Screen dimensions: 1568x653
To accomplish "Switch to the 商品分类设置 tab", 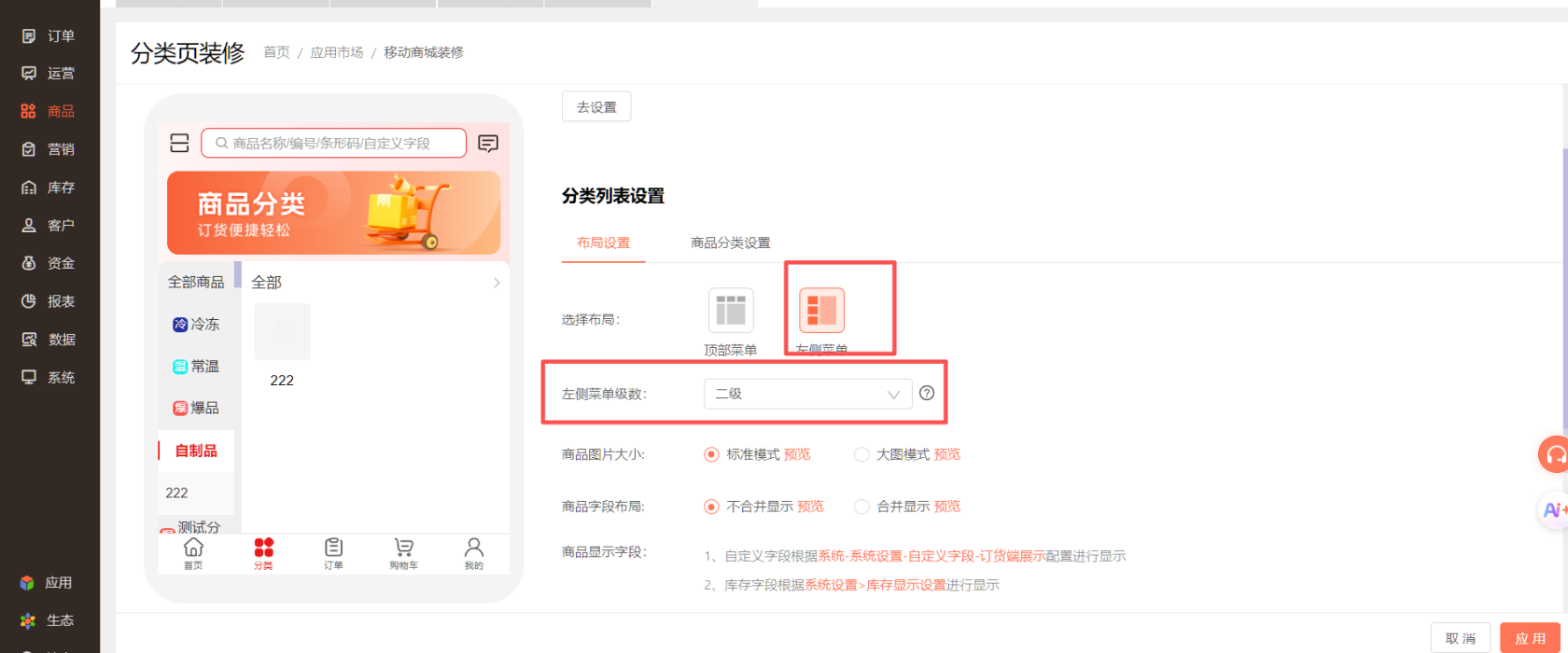I will pos(731,243).
